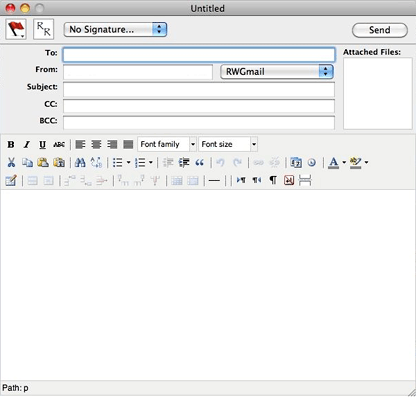Open the No Signature dropdown

[x=115, y=29]
